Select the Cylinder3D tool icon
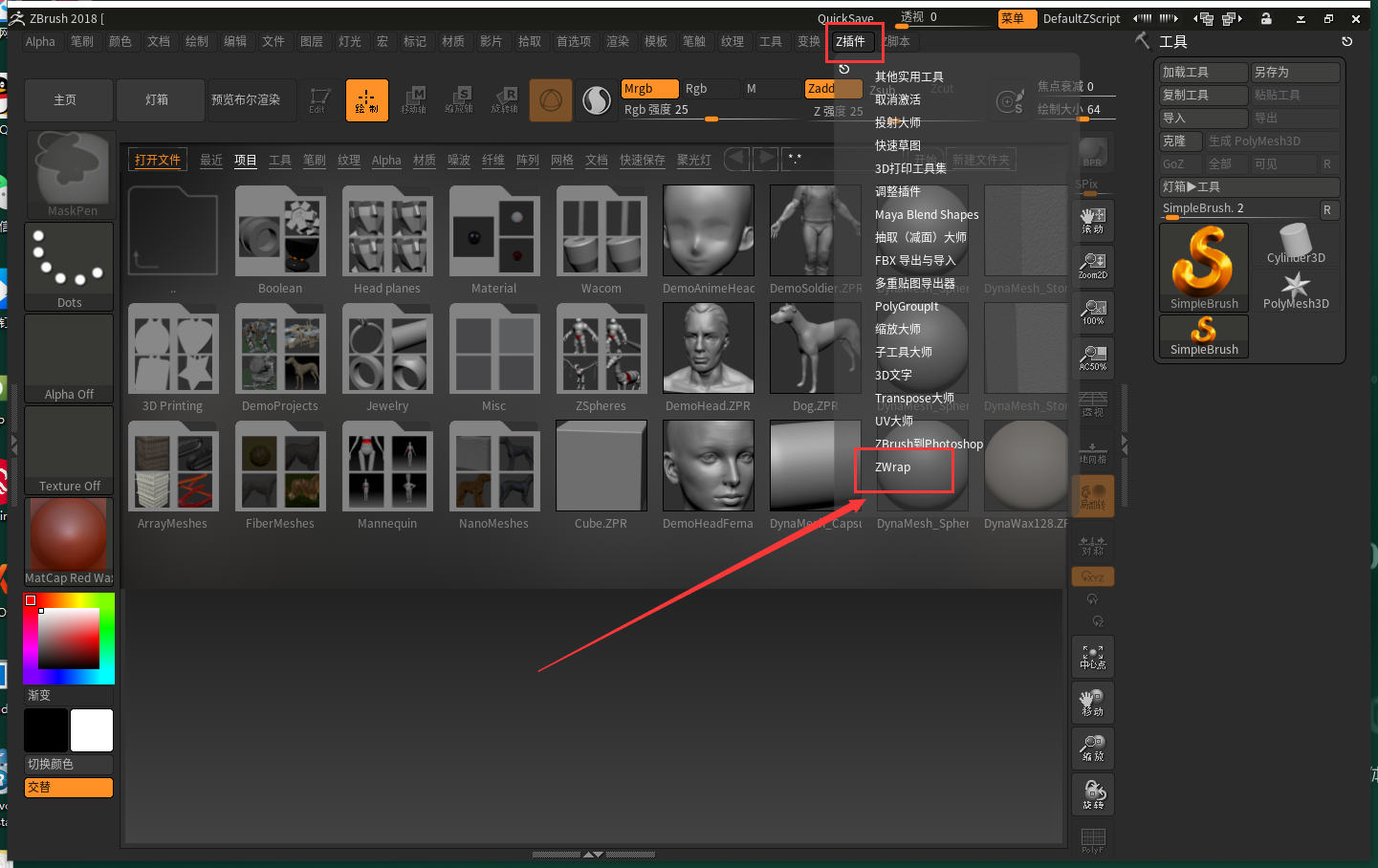The width and height of the screenshot is (1378, 868). point(1296,245)
